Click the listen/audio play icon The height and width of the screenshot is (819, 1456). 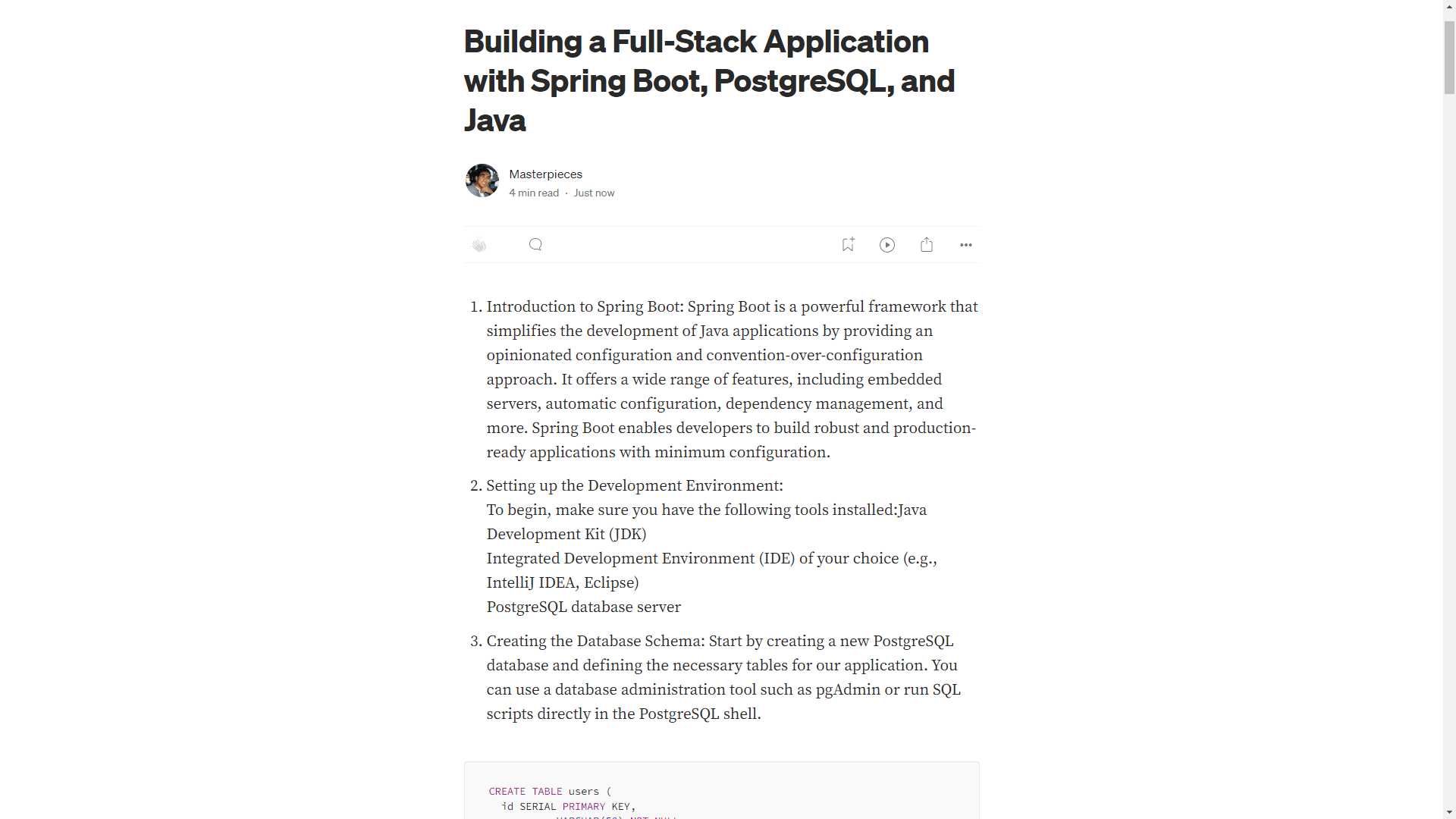pos(887,244)
